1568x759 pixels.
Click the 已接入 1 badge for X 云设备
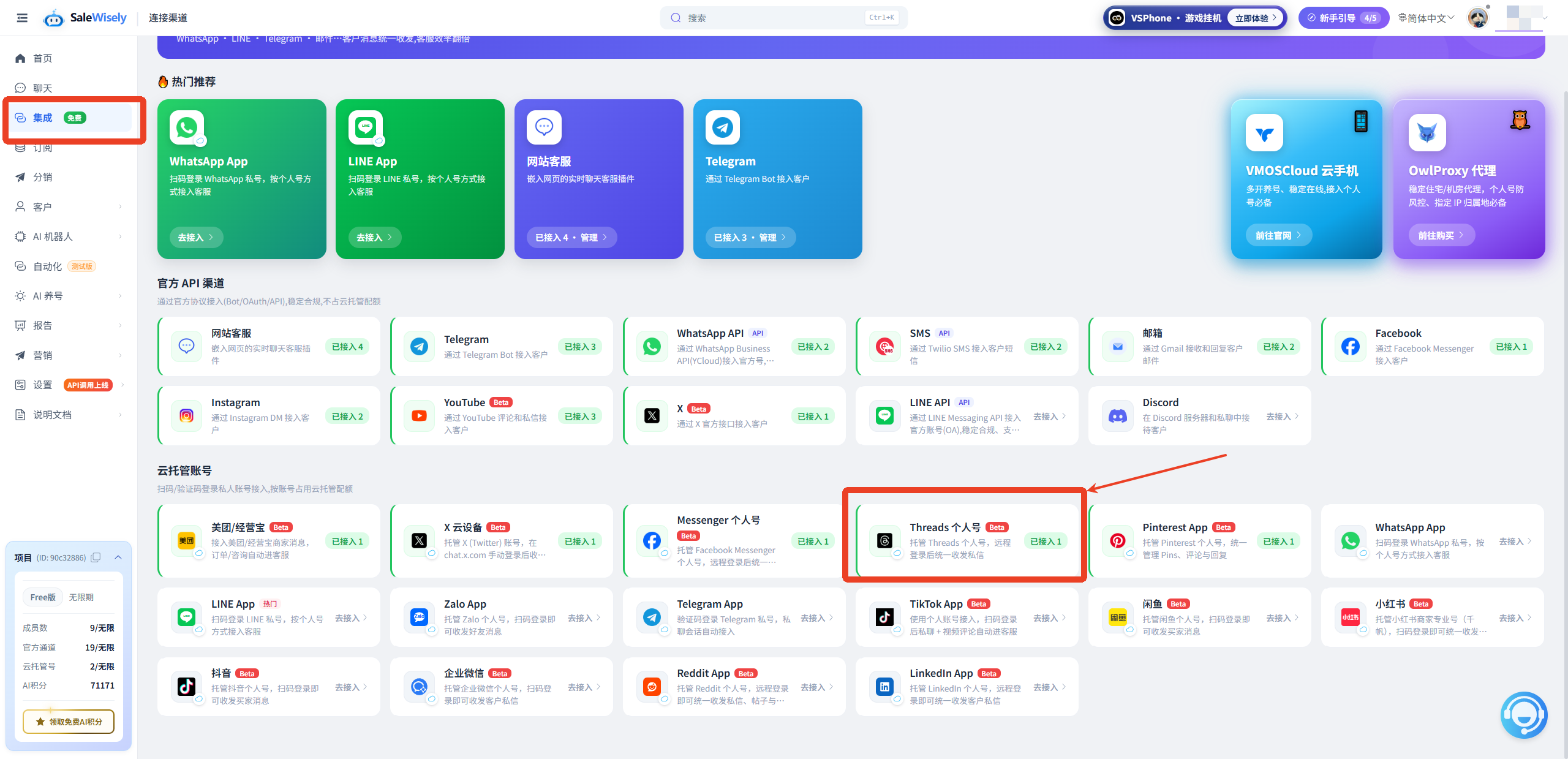[580, 542]
